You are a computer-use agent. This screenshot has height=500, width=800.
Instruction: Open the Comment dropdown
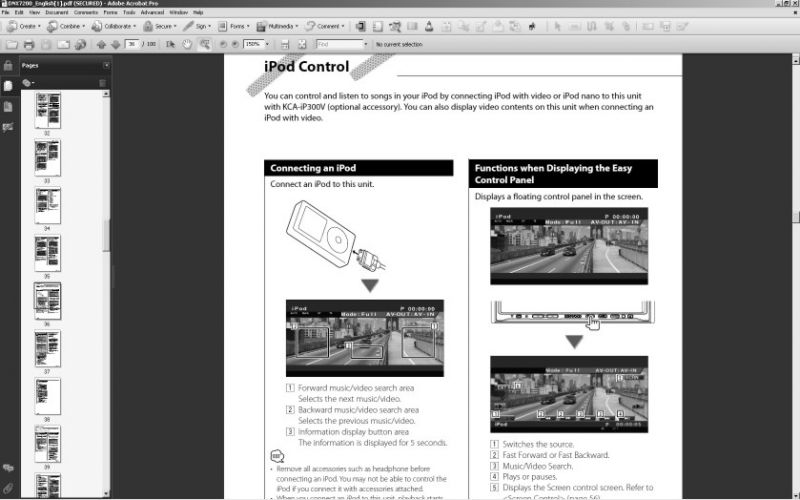(x=324, y=26)
